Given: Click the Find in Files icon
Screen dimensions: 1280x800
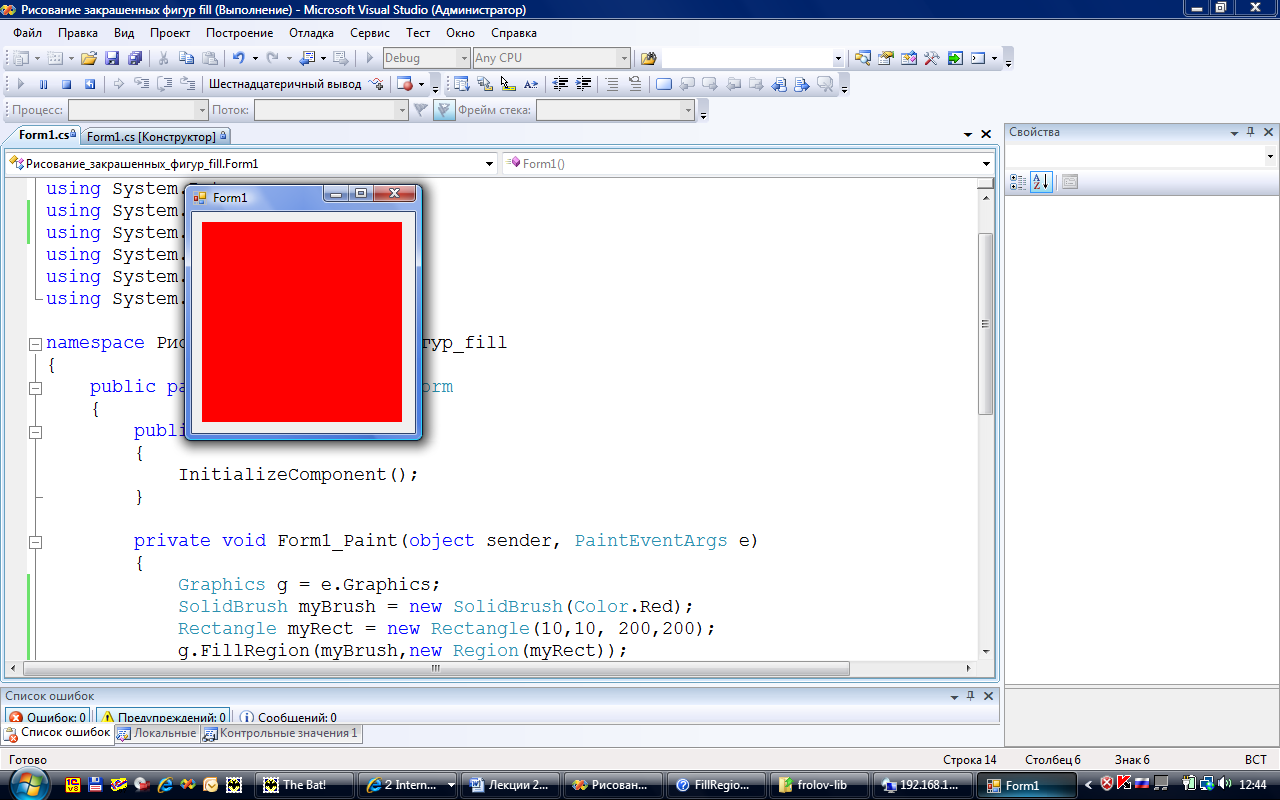Looking at the screenshot, I should tap(648, 58).
